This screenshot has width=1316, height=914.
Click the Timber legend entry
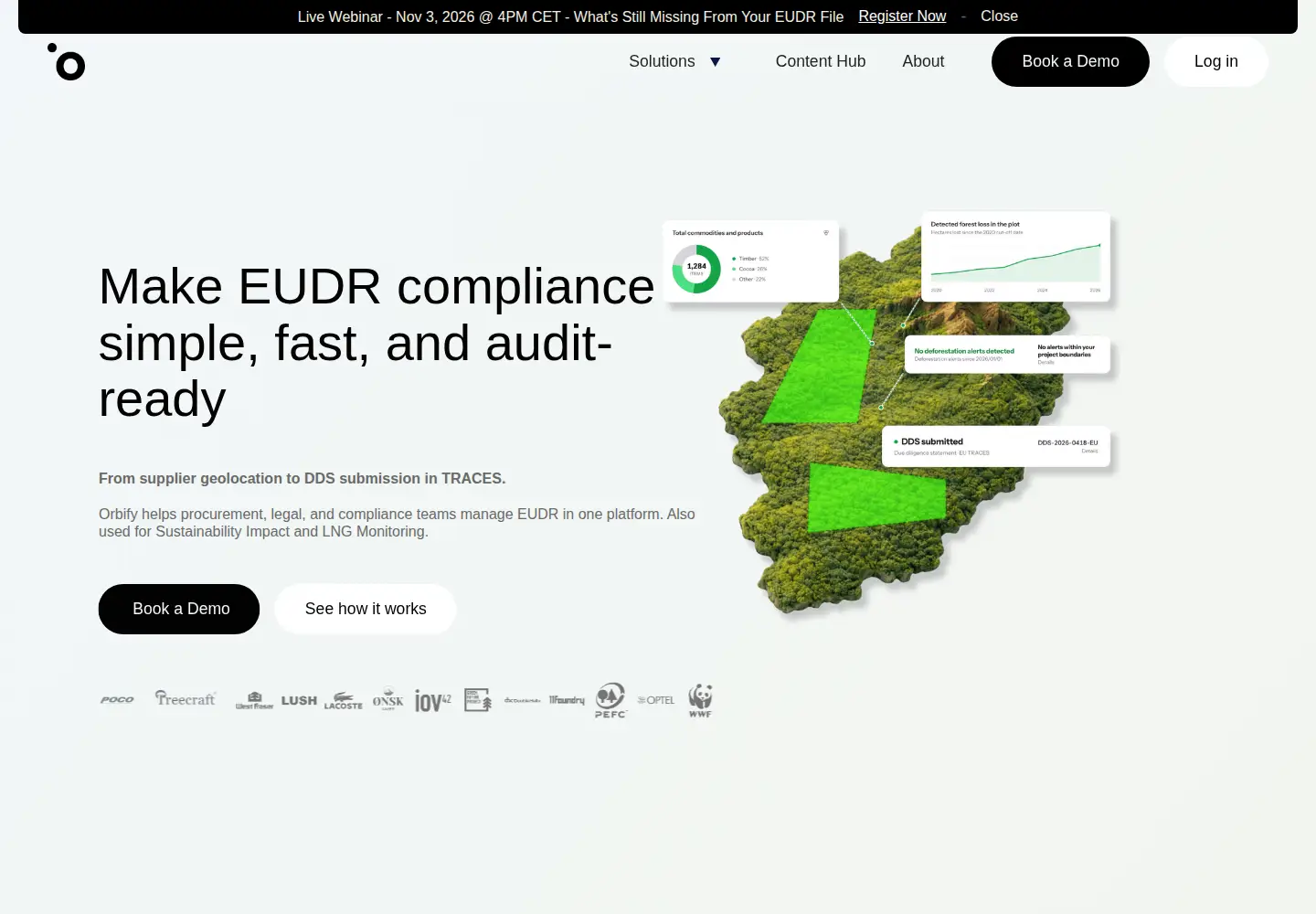[750, 259]
